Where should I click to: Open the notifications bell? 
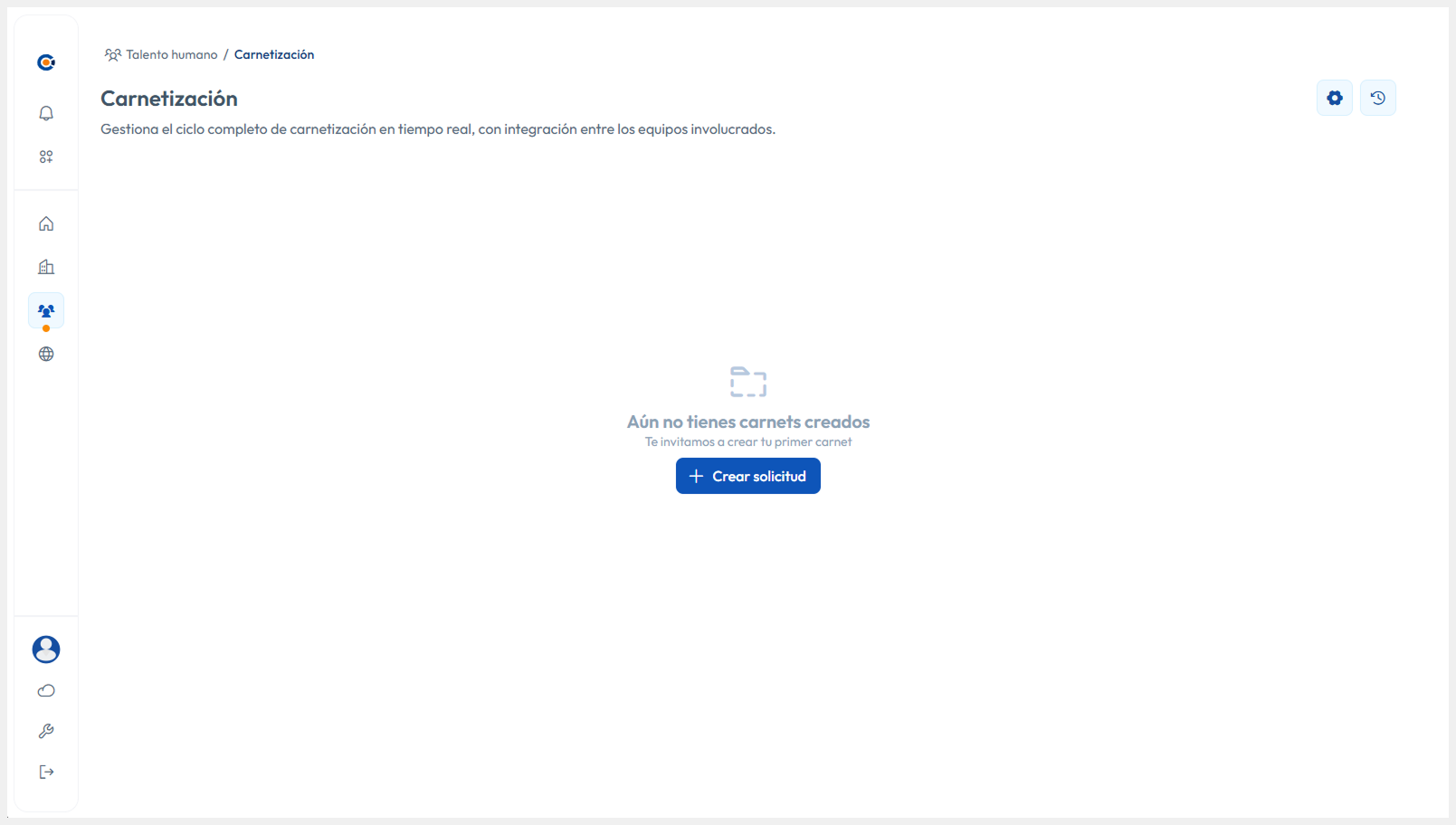(x=46, y=113)
